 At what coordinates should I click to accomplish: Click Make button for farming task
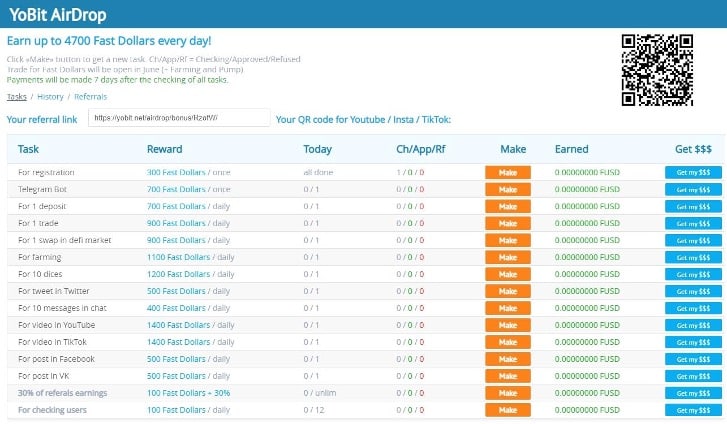[508, 257]
